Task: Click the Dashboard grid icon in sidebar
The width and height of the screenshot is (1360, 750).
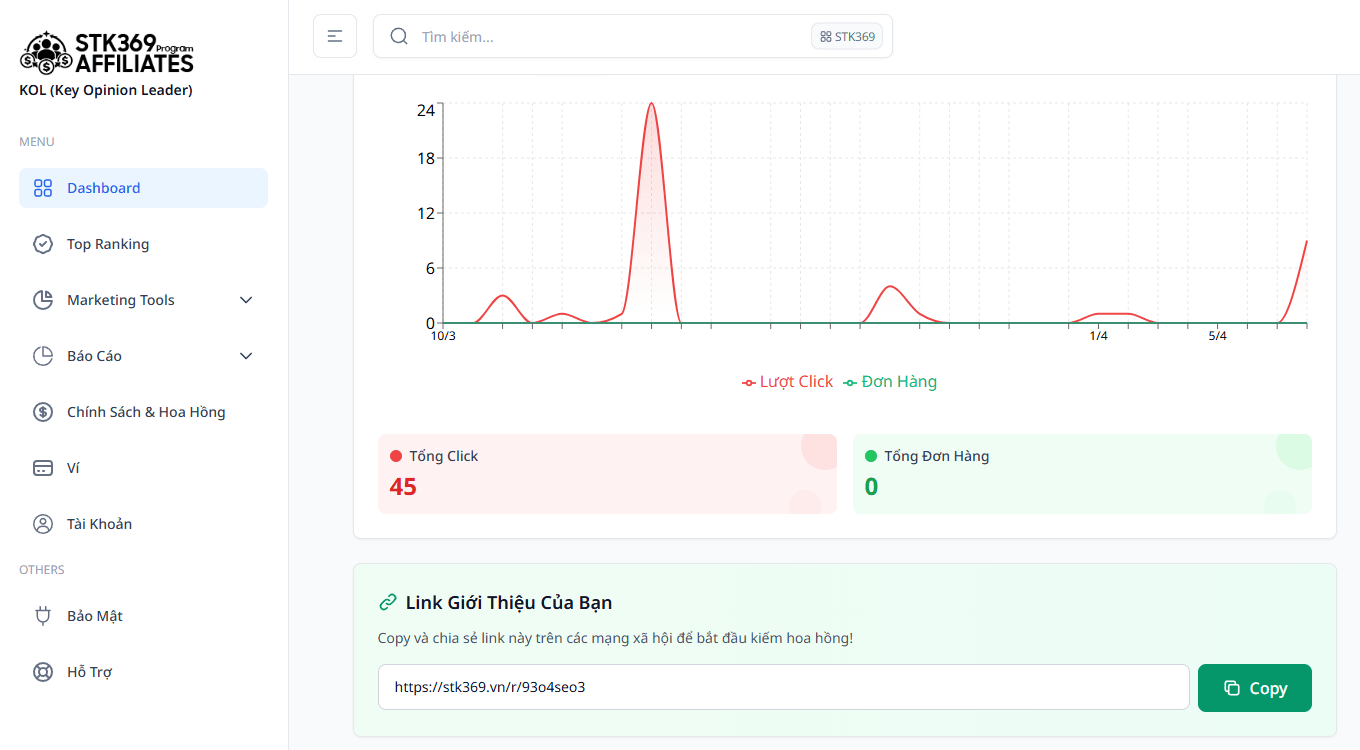Action: point(43,188)
